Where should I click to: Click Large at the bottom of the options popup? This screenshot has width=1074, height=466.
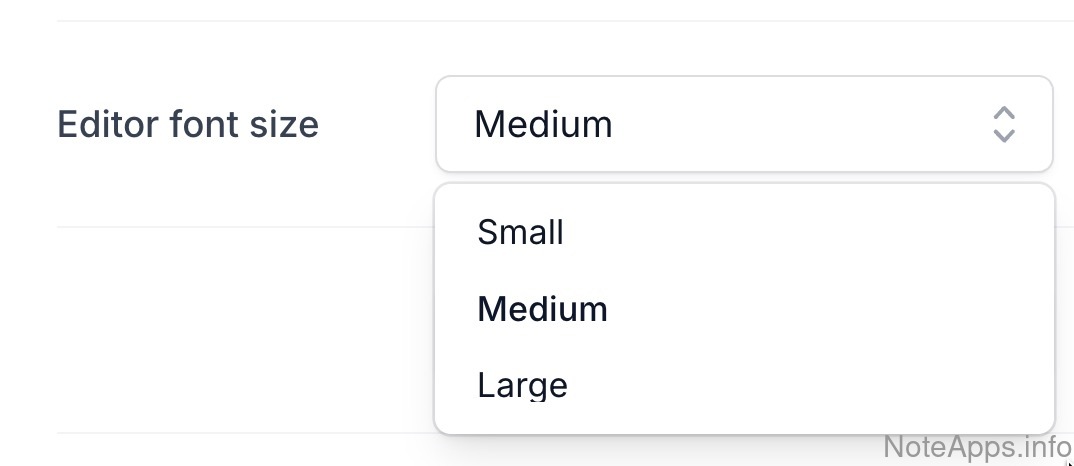point(522,385)
